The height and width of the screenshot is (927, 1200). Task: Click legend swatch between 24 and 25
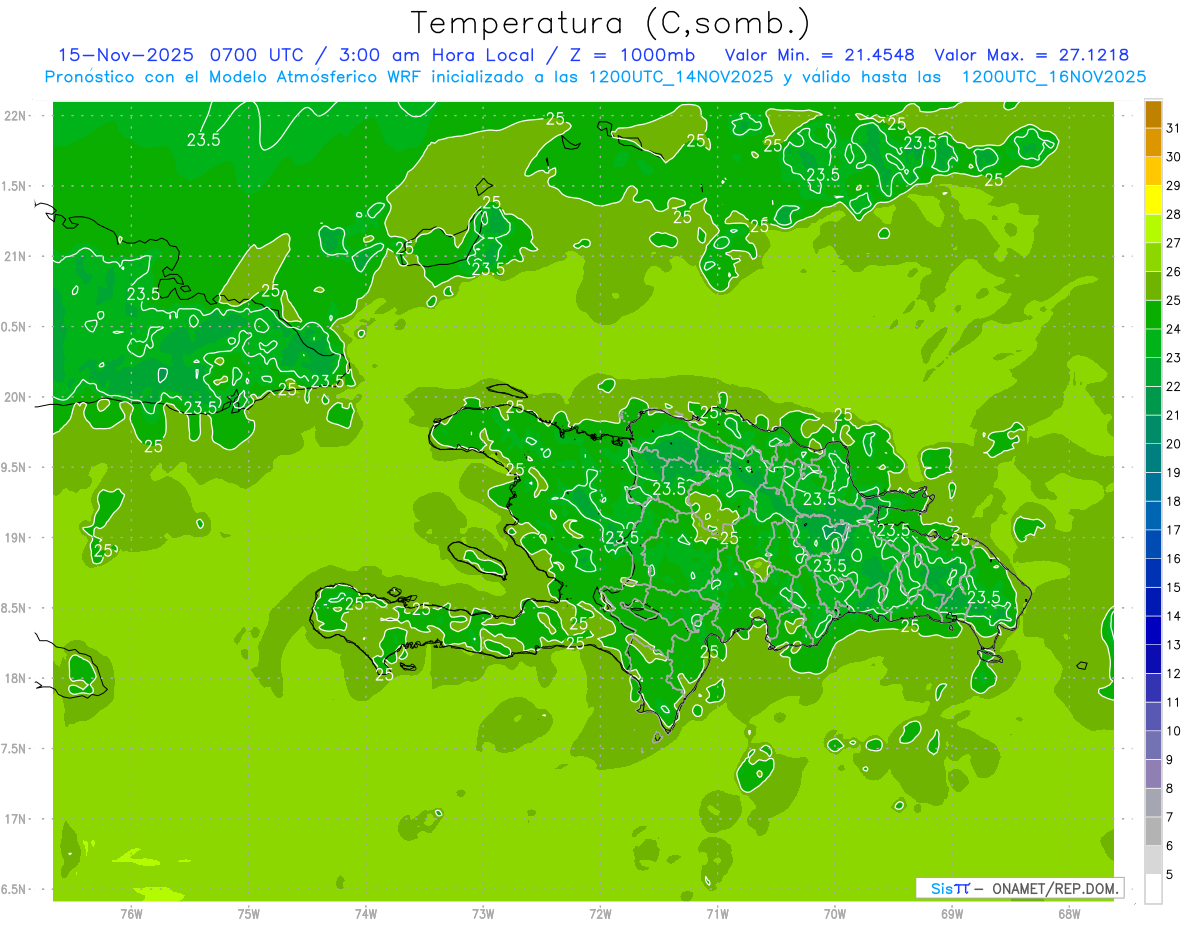pos(1153,315)
